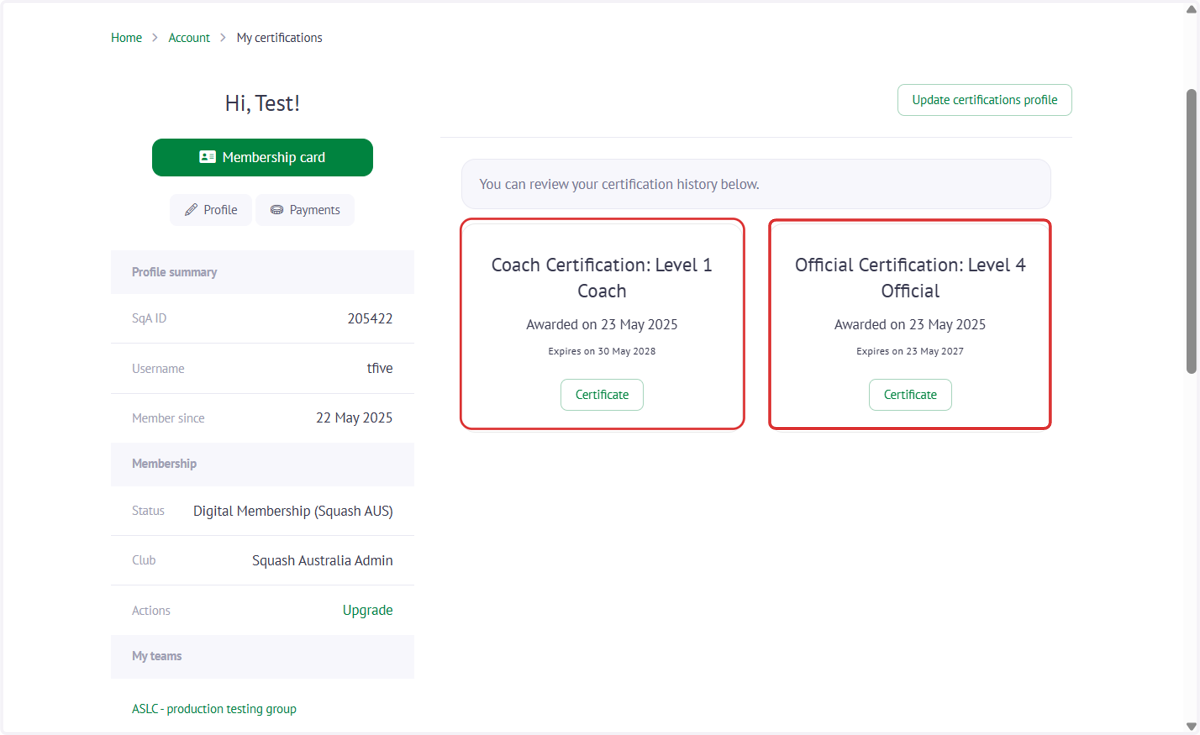Click the username value tfive
The height and width of the screenshot is (735, 1200).
pos(380,368)
